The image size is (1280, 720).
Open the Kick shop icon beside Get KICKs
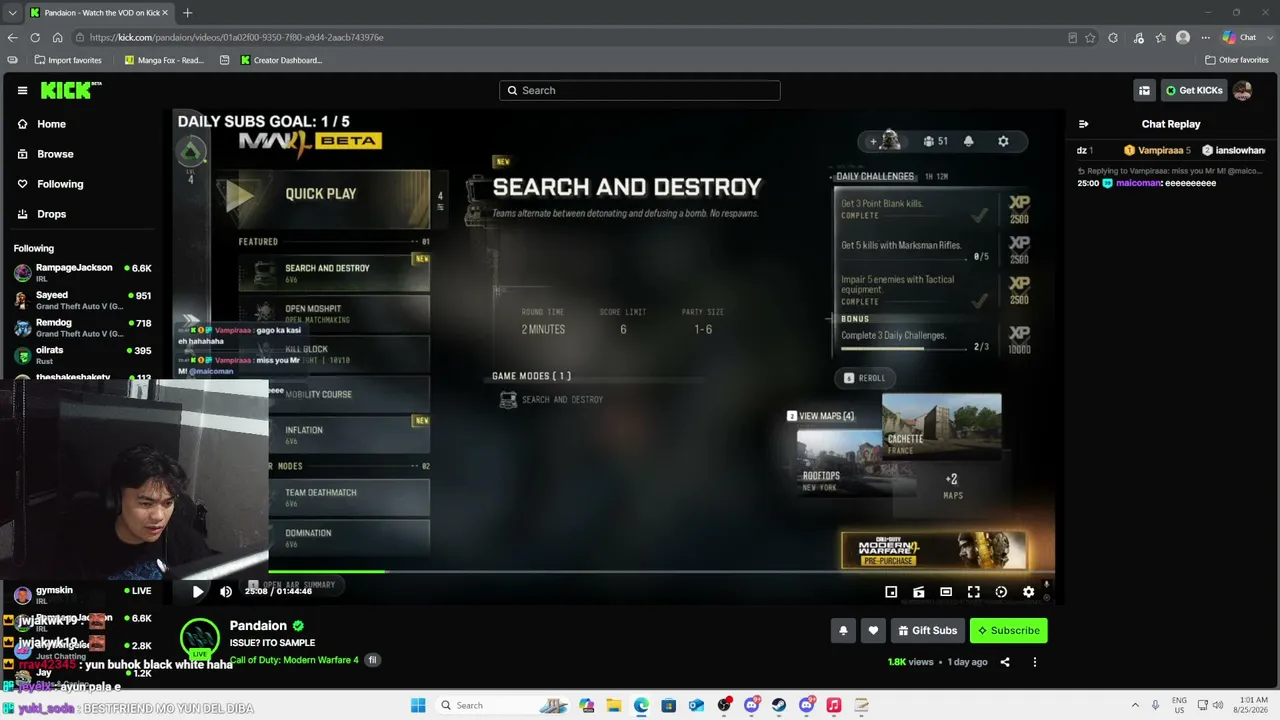click(x=1144, y=91)
